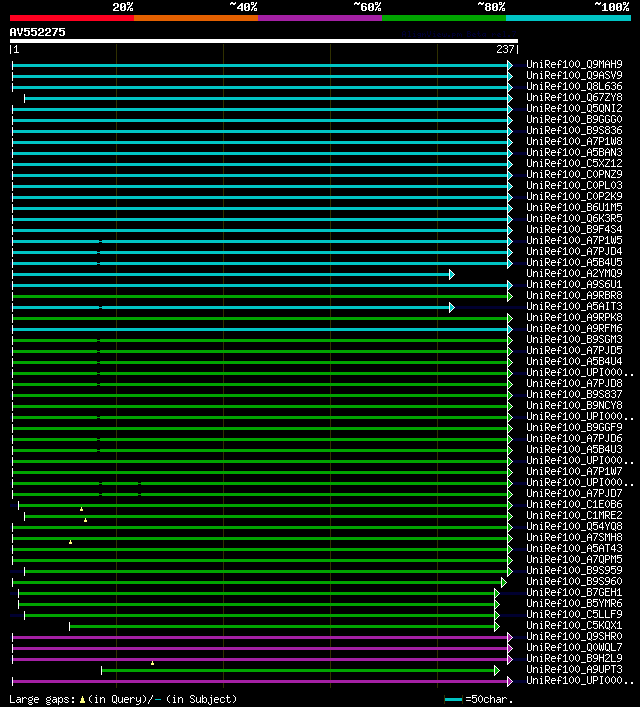The image size is (640, 707).
Task: Select the UniRef100_A7P1W5 label
Action: point(574,240)
